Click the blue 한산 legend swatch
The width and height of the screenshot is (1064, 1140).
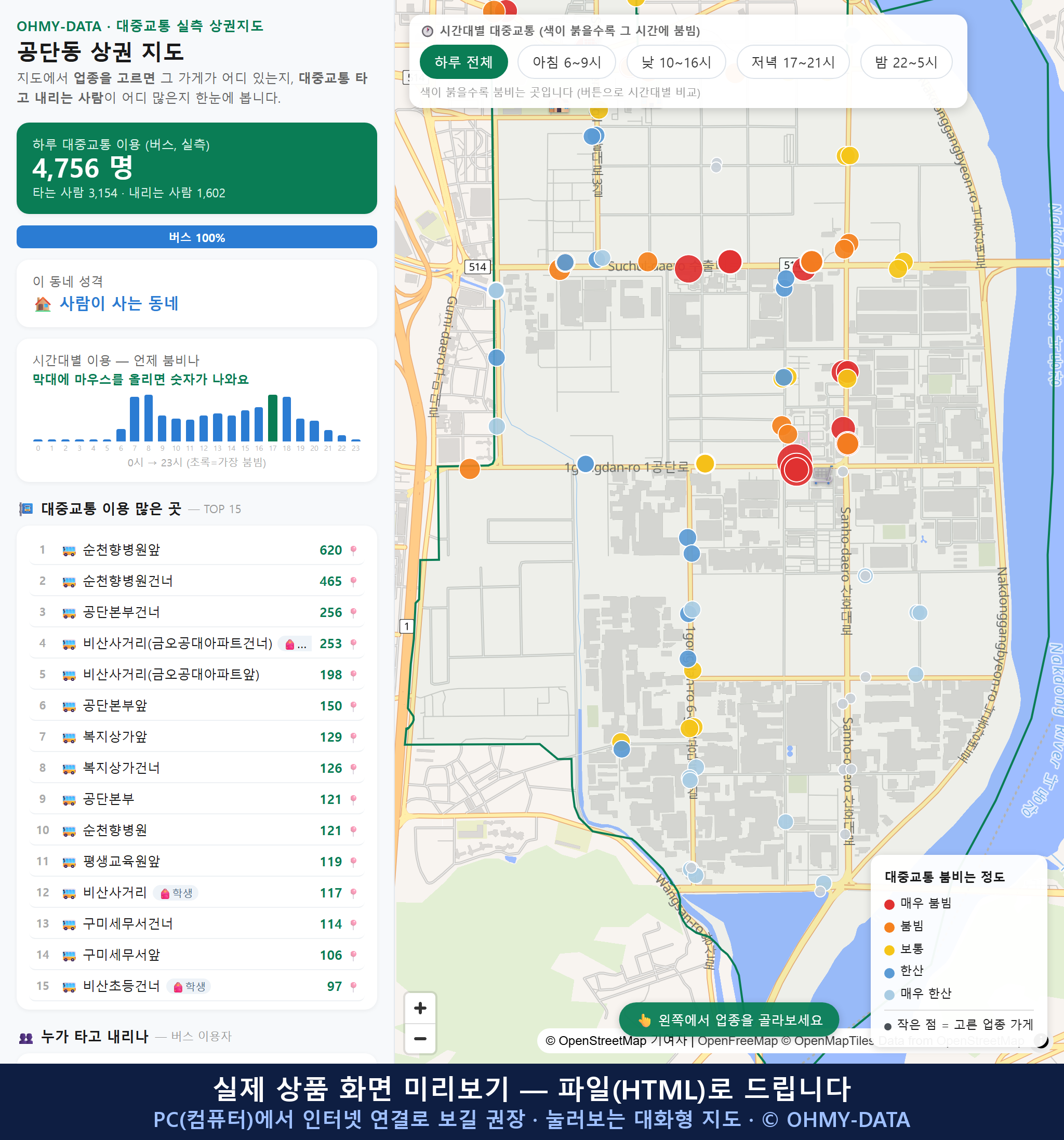889,973
